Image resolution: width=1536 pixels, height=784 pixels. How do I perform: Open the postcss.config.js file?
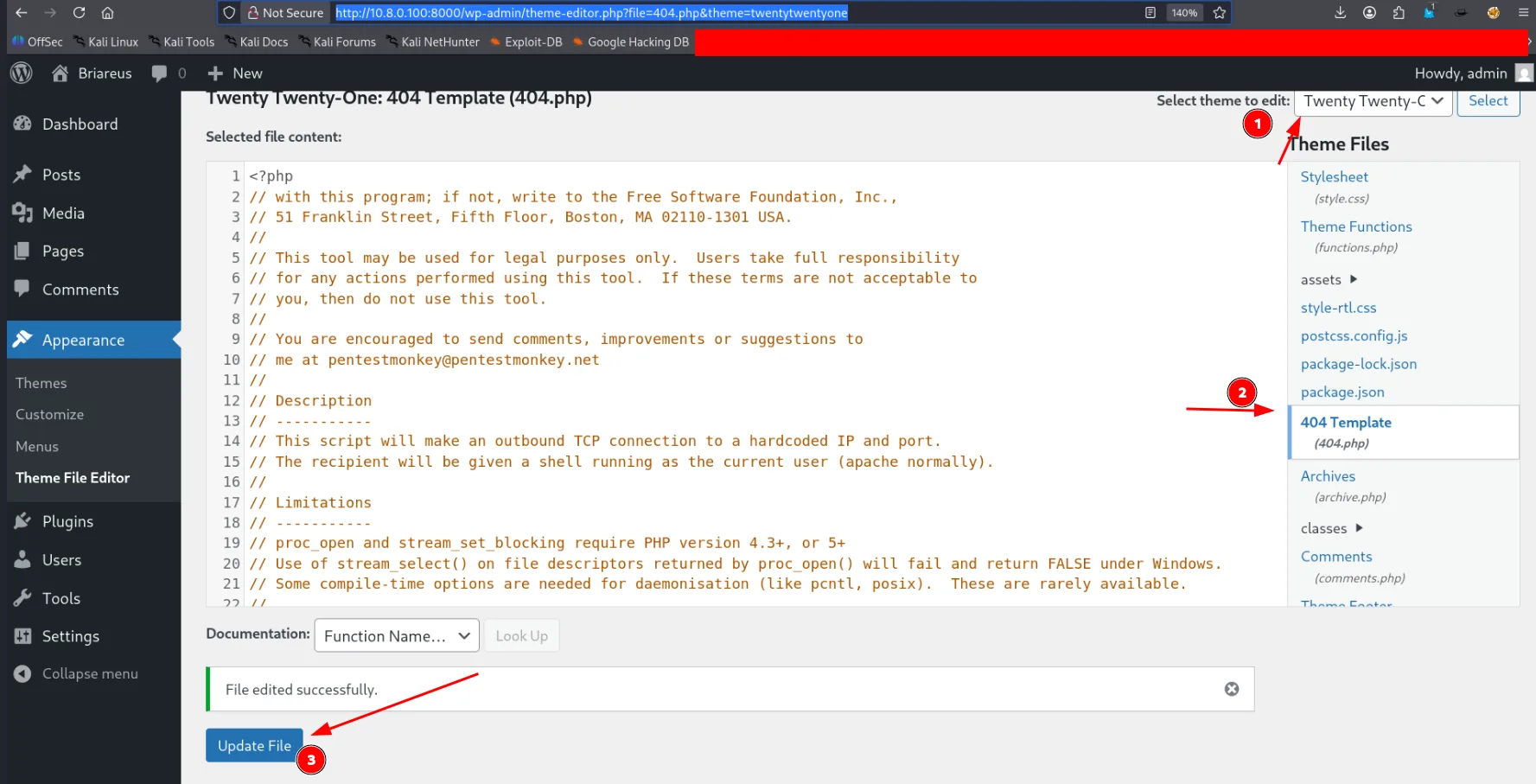click(1354, 336)
